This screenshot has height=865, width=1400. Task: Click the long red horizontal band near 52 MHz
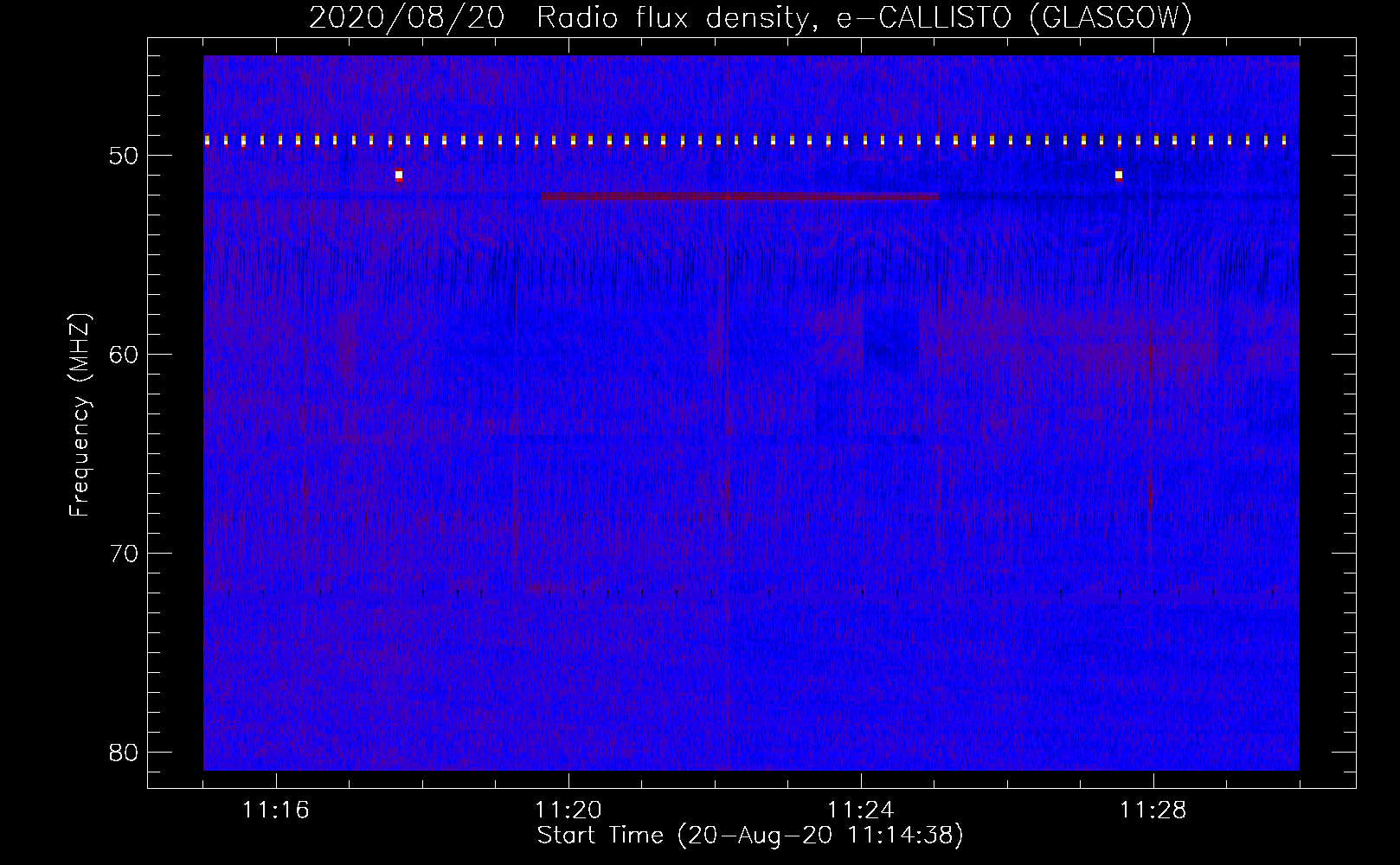pyautogui.click(x=740, y=196)
